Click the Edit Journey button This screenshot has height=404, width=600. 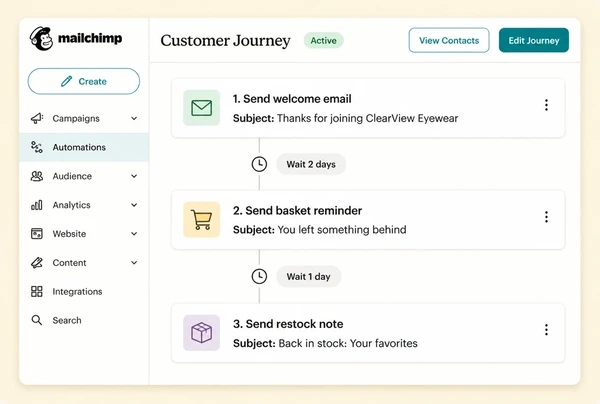click(534, 40)
